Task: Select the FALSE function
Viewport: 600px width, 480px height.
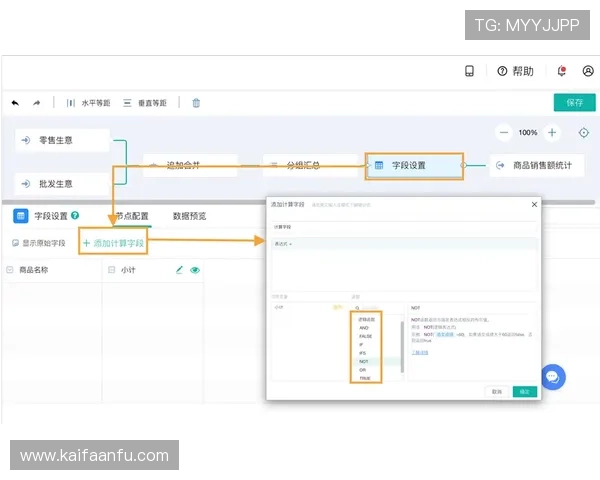Action: [365, 336]
